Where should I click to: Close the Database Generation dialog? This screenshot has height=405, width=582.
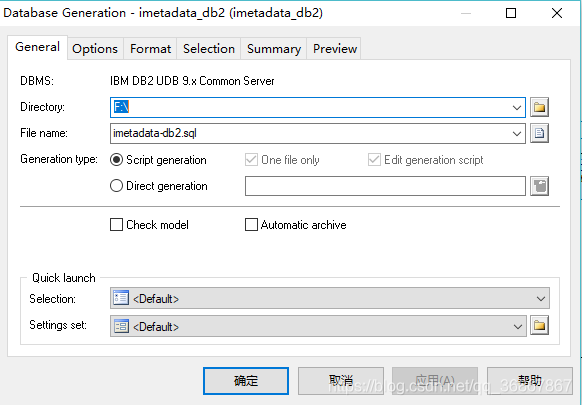pos(557,13)
